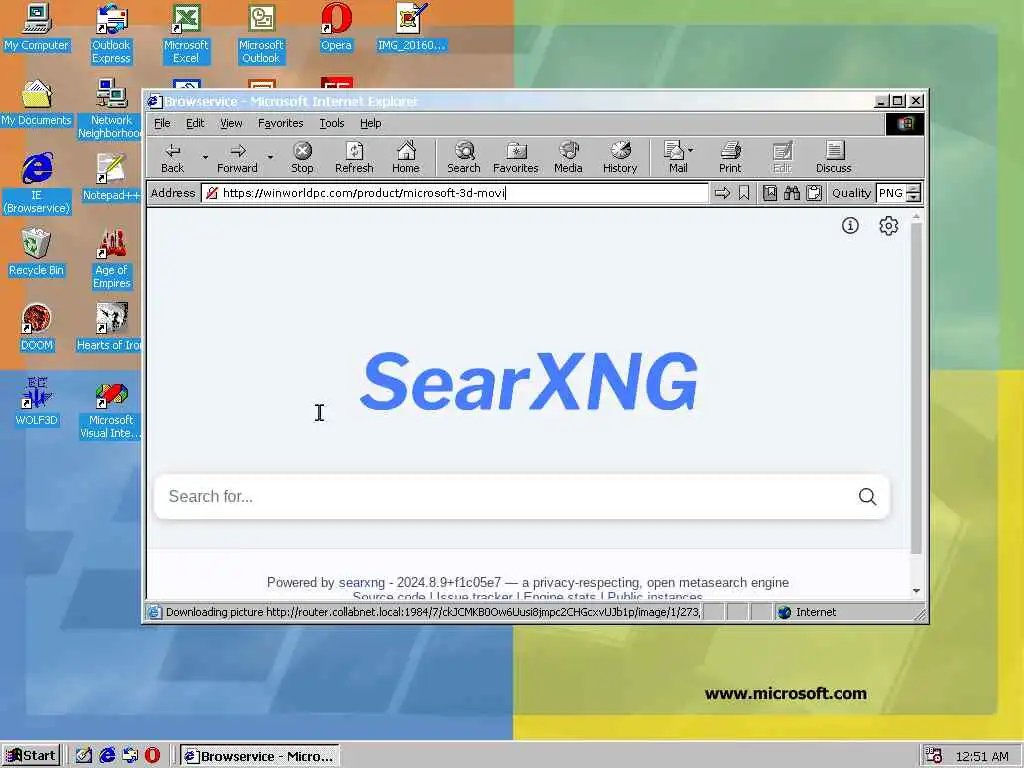Open the SearXNG info circle icon
The height and width of the screenshot is (768, 1024).
pos(850,225)
